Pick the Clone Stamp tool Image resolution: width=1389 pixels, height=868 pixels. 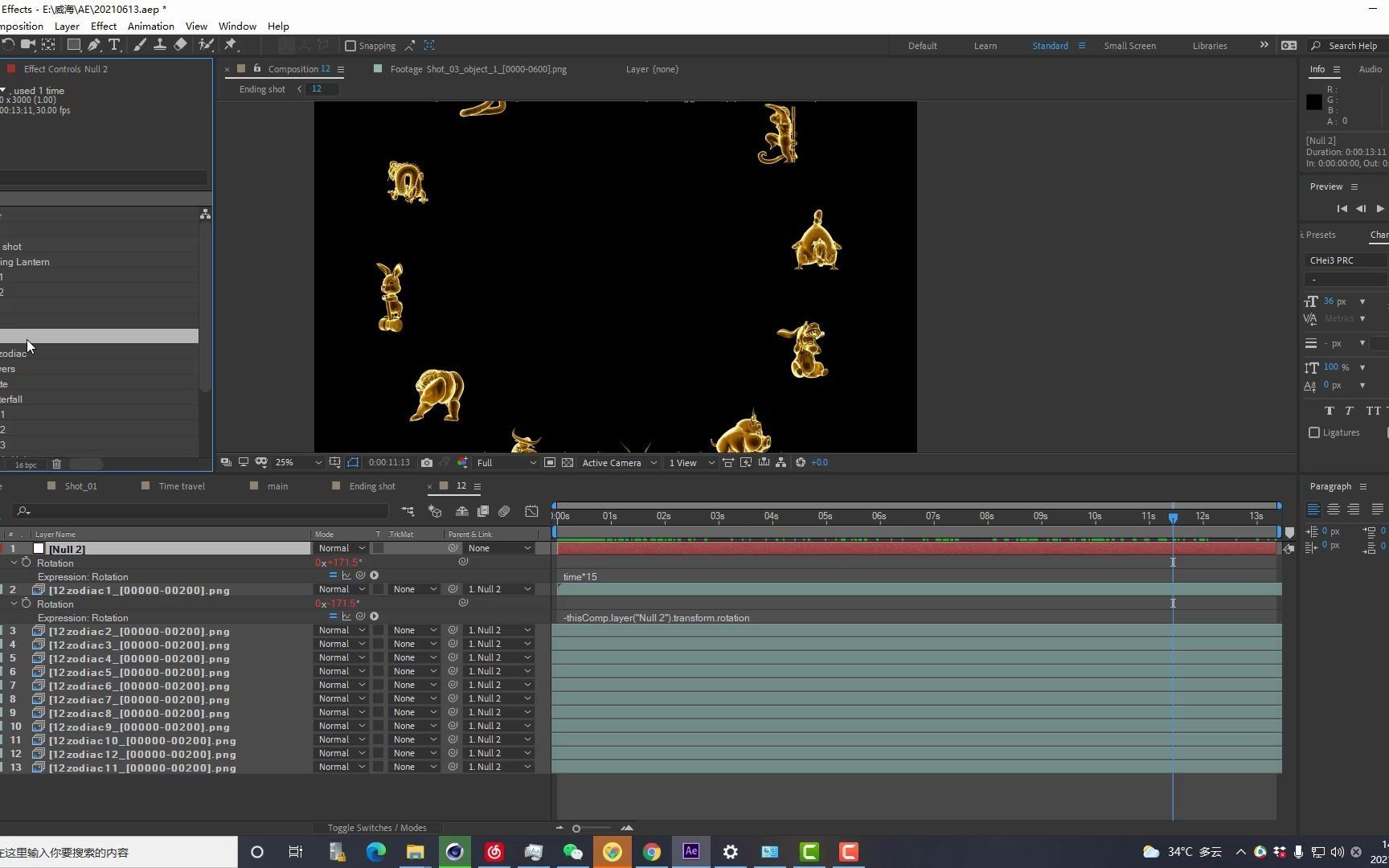[x=160, y=45]
